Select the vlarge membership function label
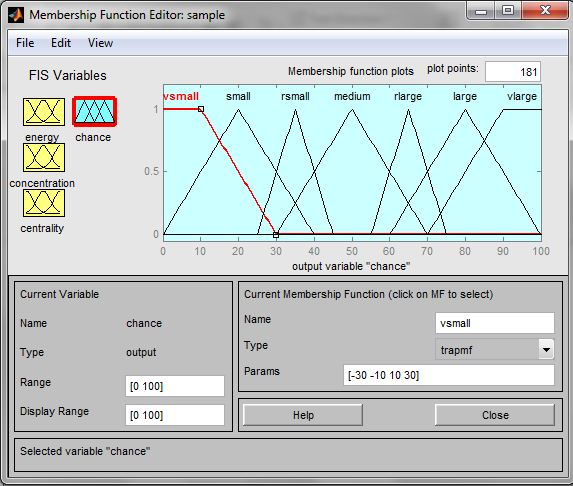Image resolution: width=573 pixels, height=486 pixels. (x=522, y=96)
